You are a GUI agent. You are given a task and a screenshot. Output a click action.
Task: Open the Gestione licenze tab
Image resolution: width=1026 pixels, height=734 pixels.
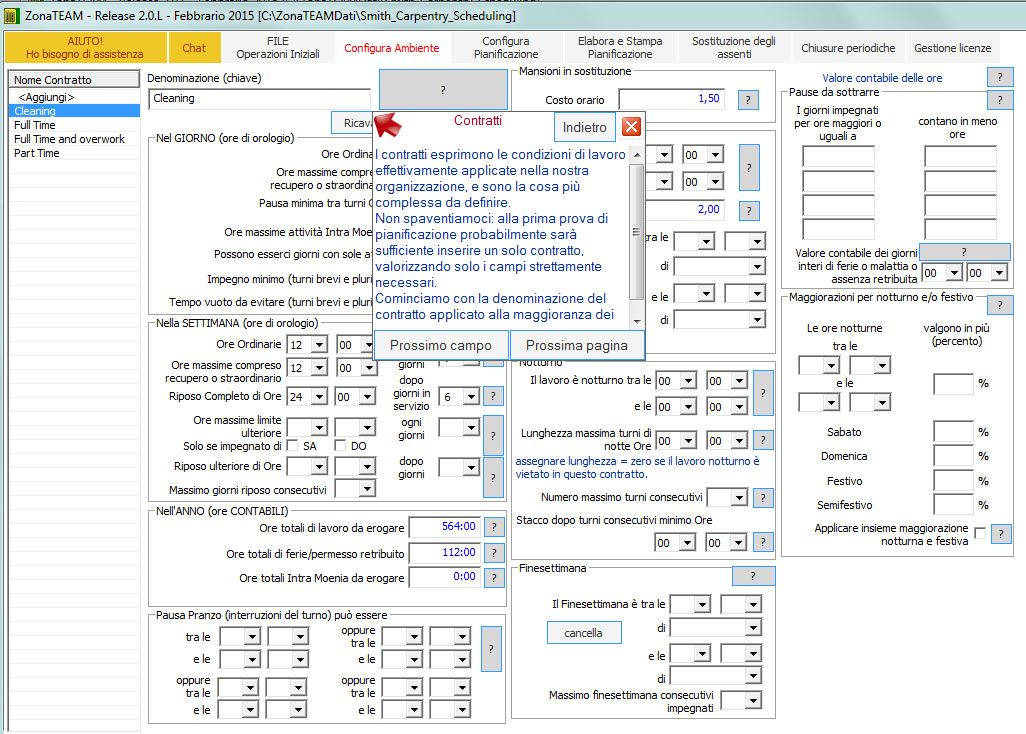pyautogui.click(x=952, y=48)
